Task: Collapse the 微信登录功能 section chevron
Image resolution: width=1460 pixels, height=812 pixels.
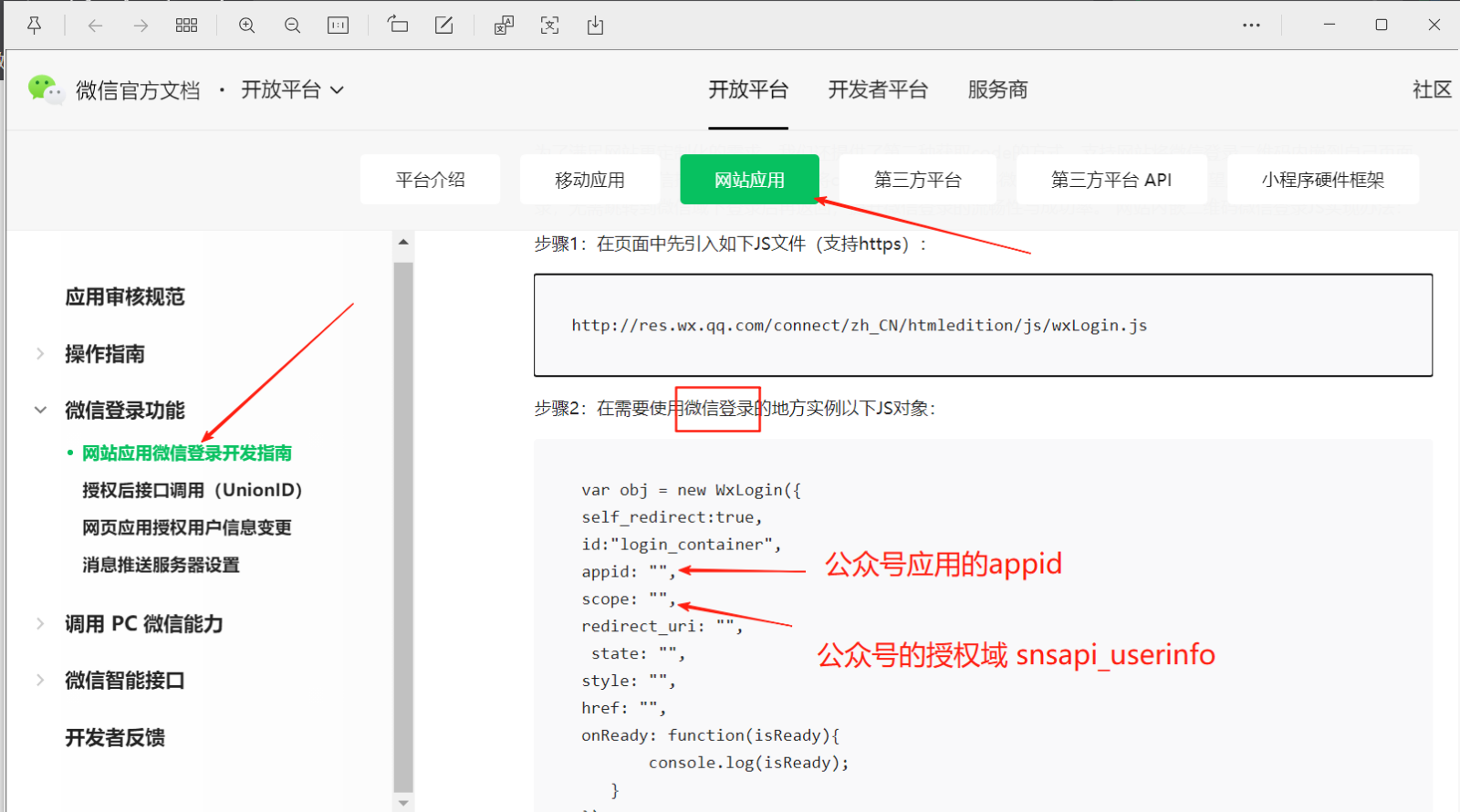Action: [x=40, y=411]
